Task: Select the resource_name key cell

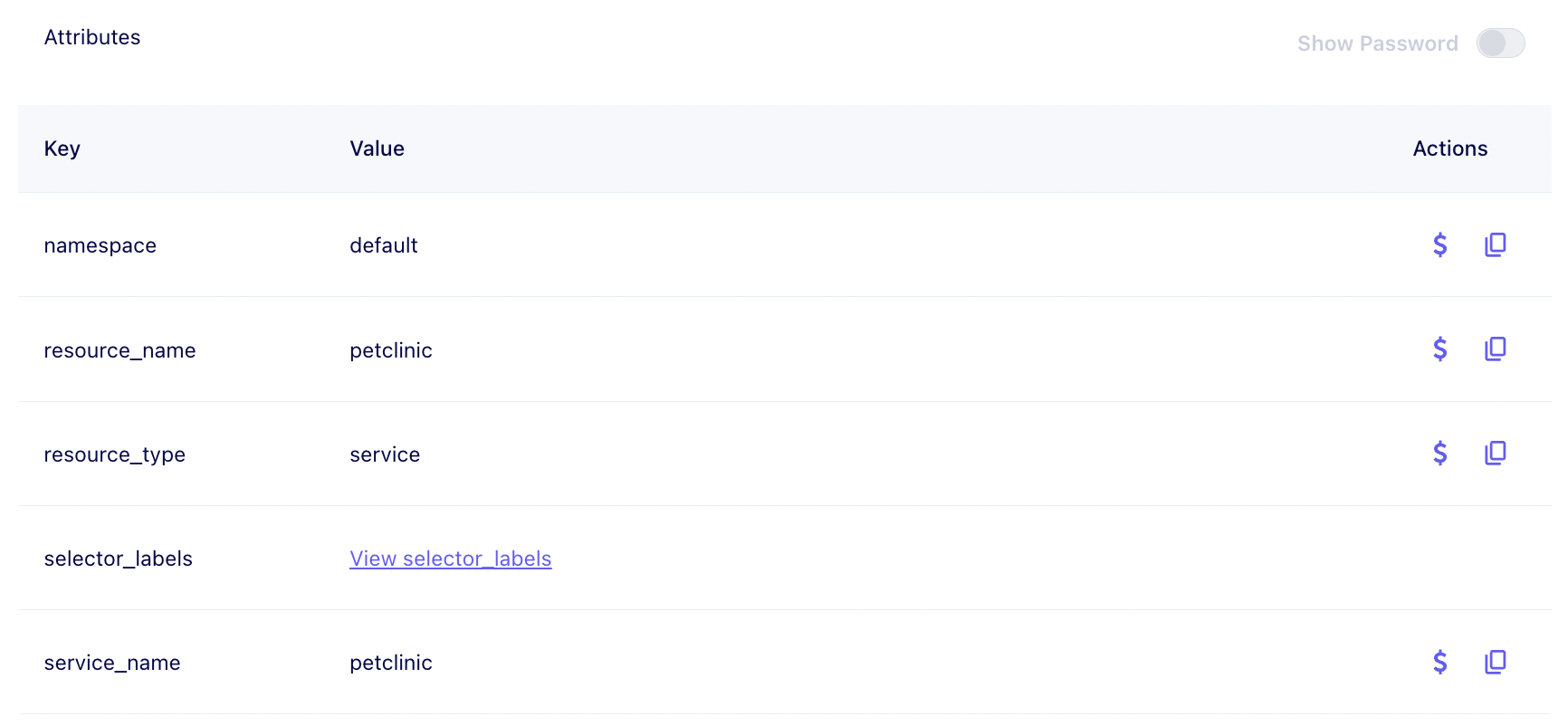Action: point(120,350)
